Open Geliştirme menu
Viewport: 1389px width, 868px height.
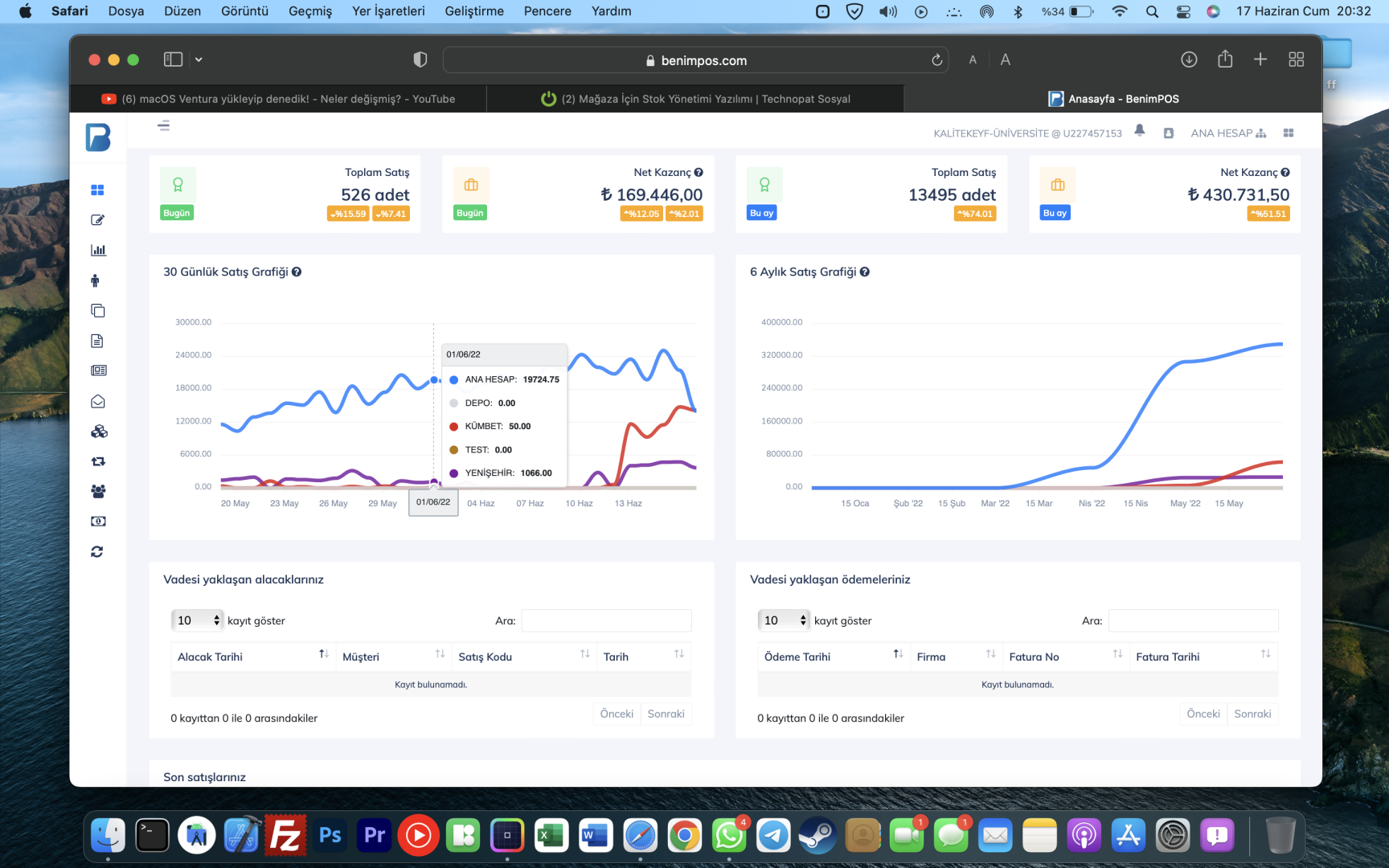pyautogui.click(x=474, y=11)
